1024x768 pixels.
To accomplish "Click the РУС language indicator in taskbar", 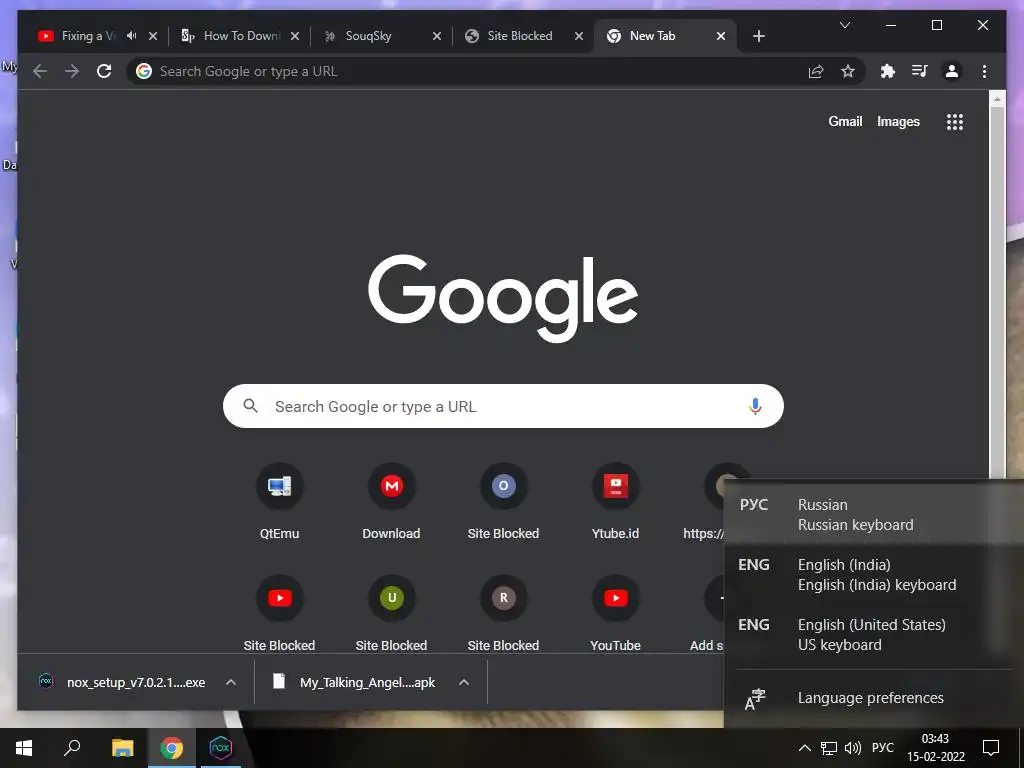I will pyautogui.click(x=882, y=748).
